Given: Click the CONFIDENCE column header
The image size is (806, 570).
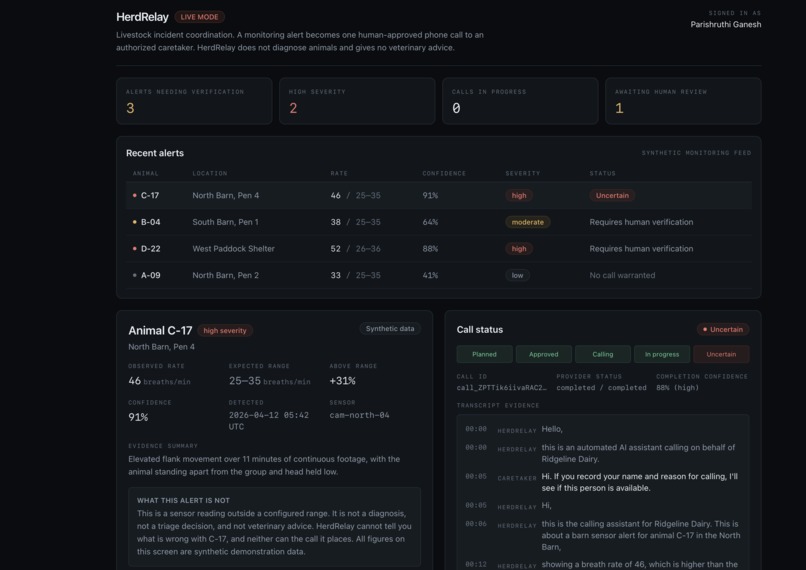Looking at the screenshot, I should pyautogui.click(x=444, y=174).
